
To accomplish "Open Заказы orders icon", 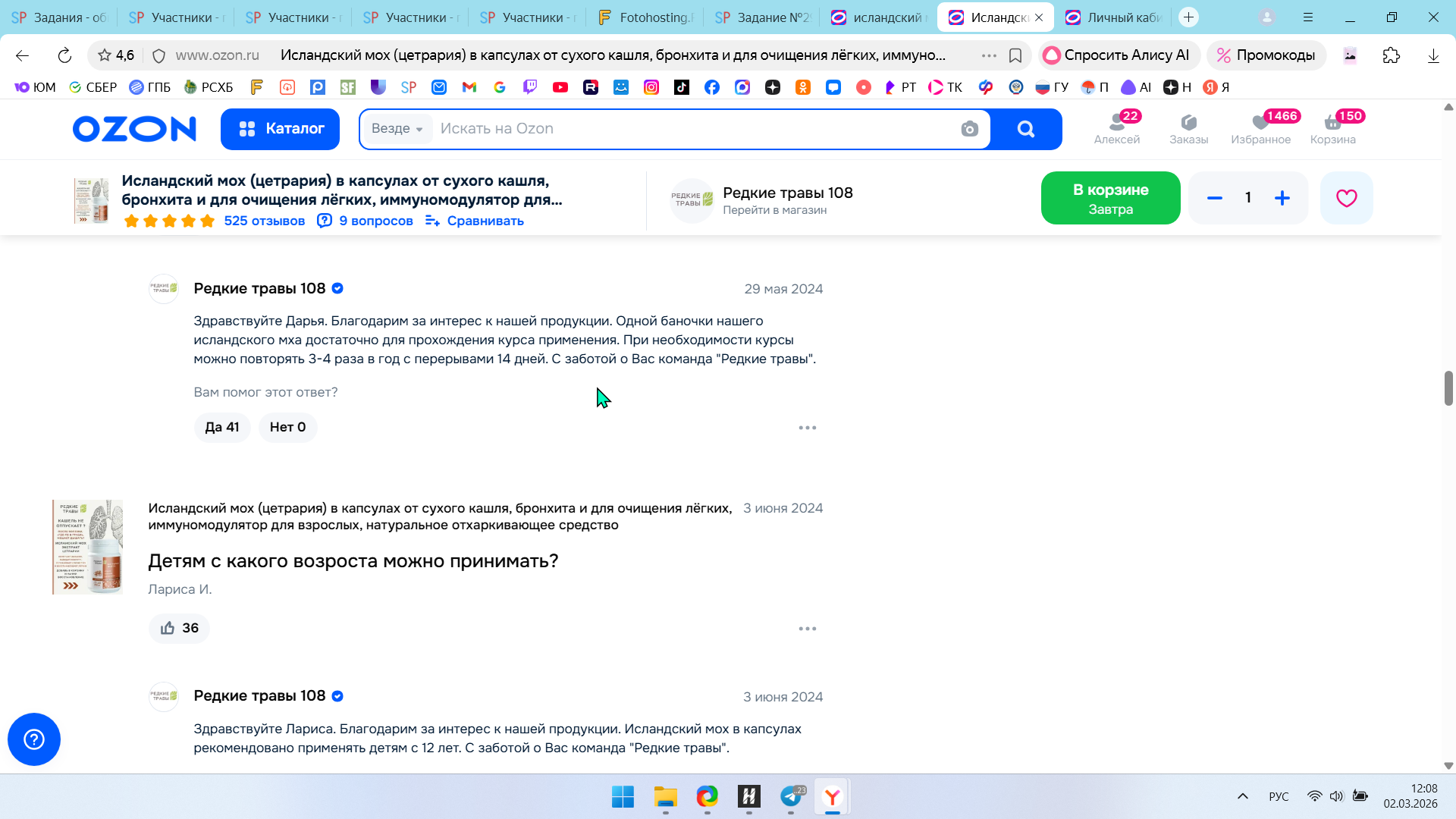I will tap(1188, 128).
